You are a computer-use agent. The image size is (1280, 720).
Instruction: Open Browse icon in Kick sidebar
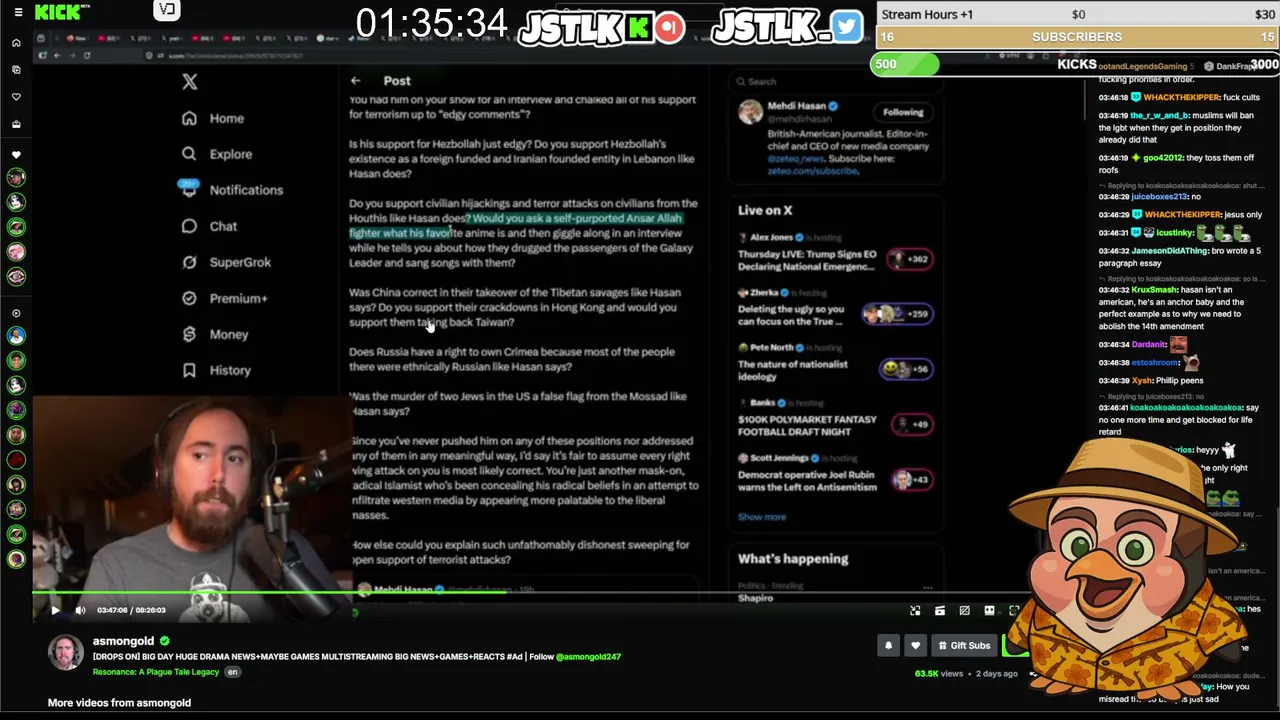point(16,70)
